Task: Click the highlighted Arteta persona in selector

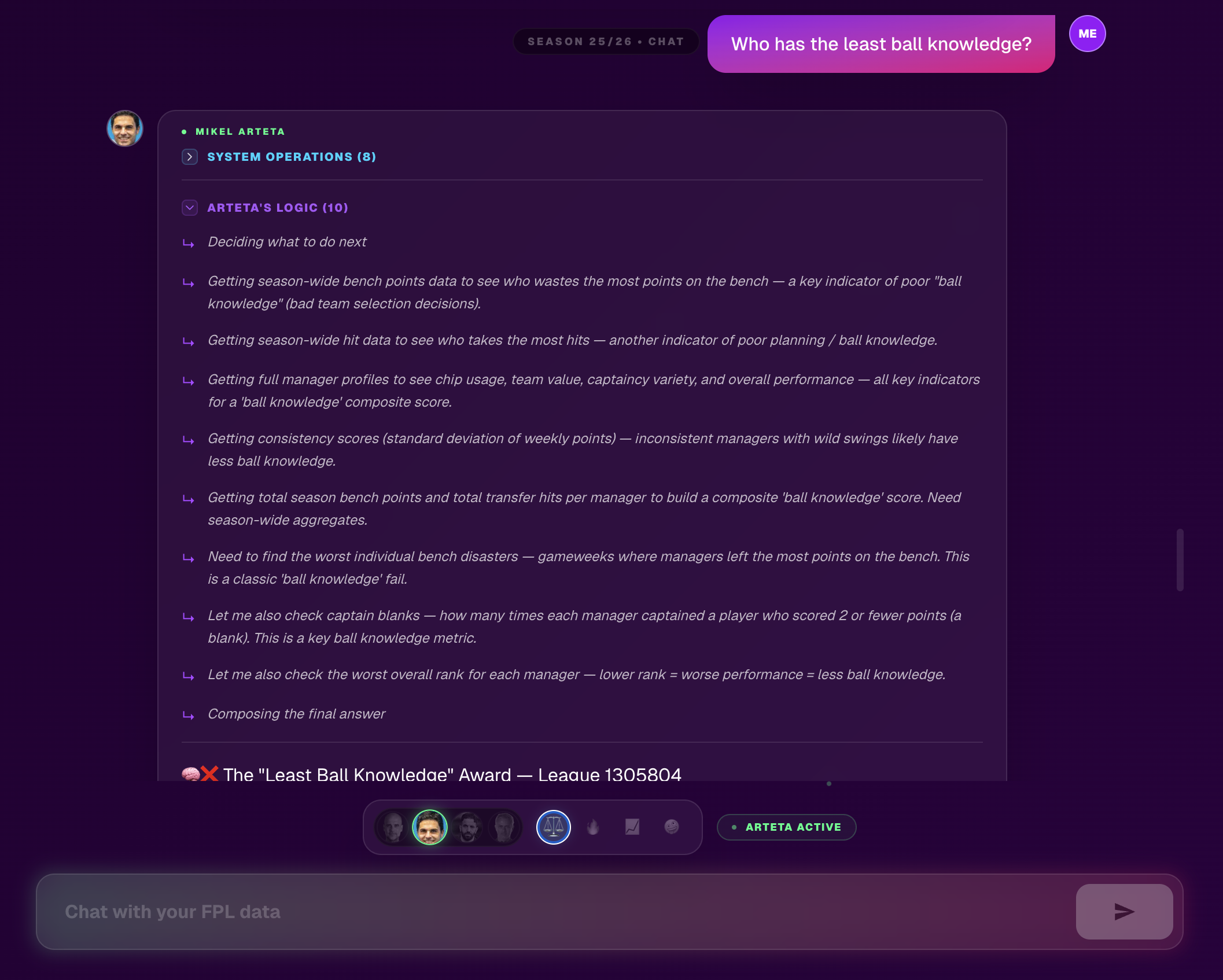Action: click(x=430, y=827)
